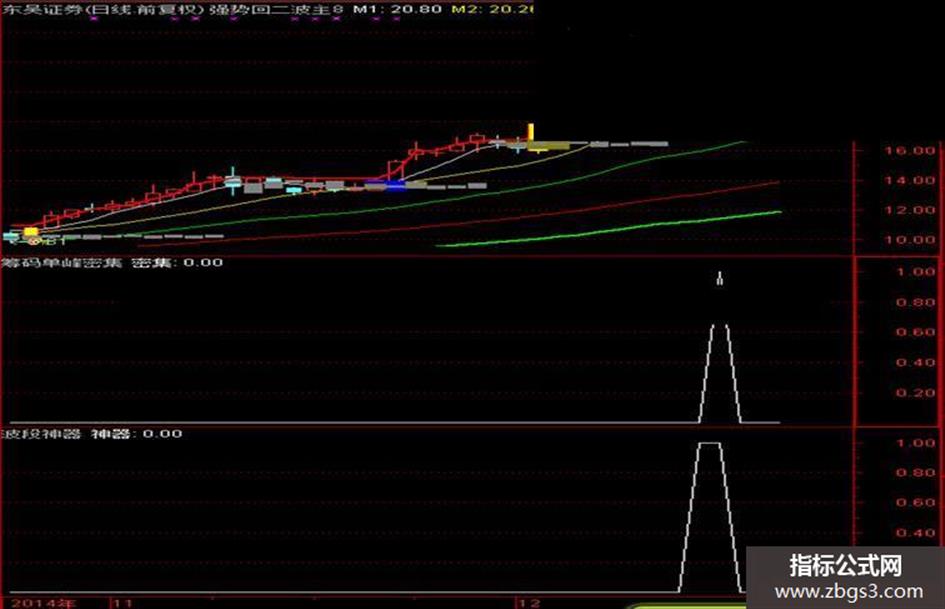The image size is (945, 609).
Task: Click the blue highlighted candlestick
Action: [394, 185]
